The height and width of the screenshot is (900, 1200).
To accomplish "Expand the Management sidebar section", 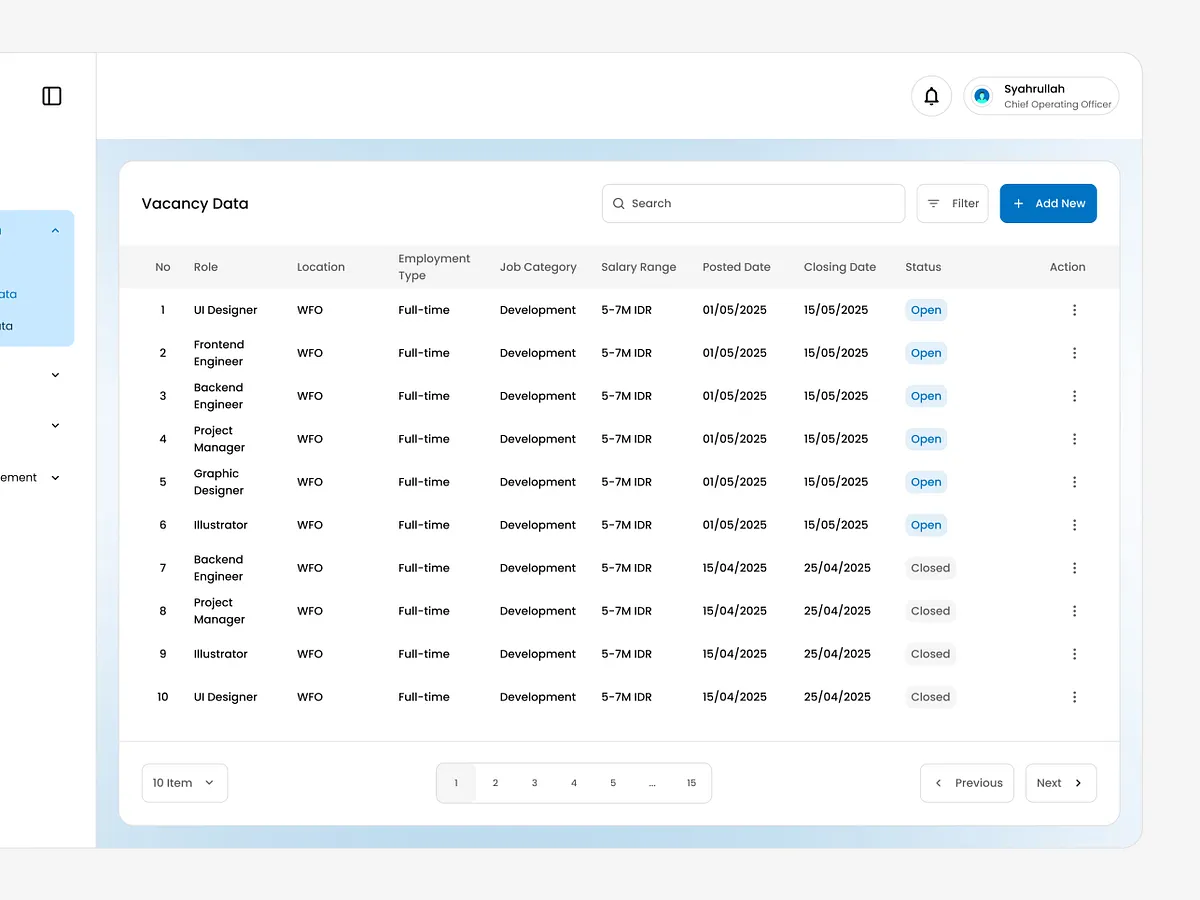I will [55, 477].
